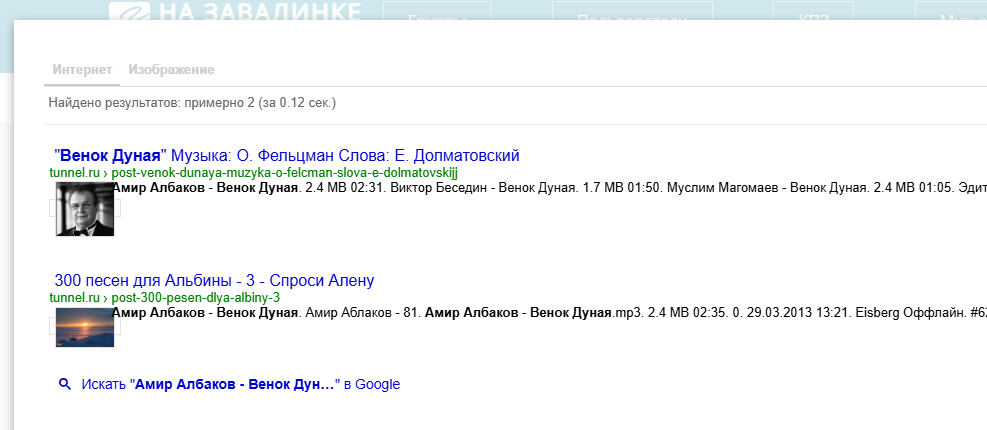
Task: Click the magnifier search icon
Action: 65,384
